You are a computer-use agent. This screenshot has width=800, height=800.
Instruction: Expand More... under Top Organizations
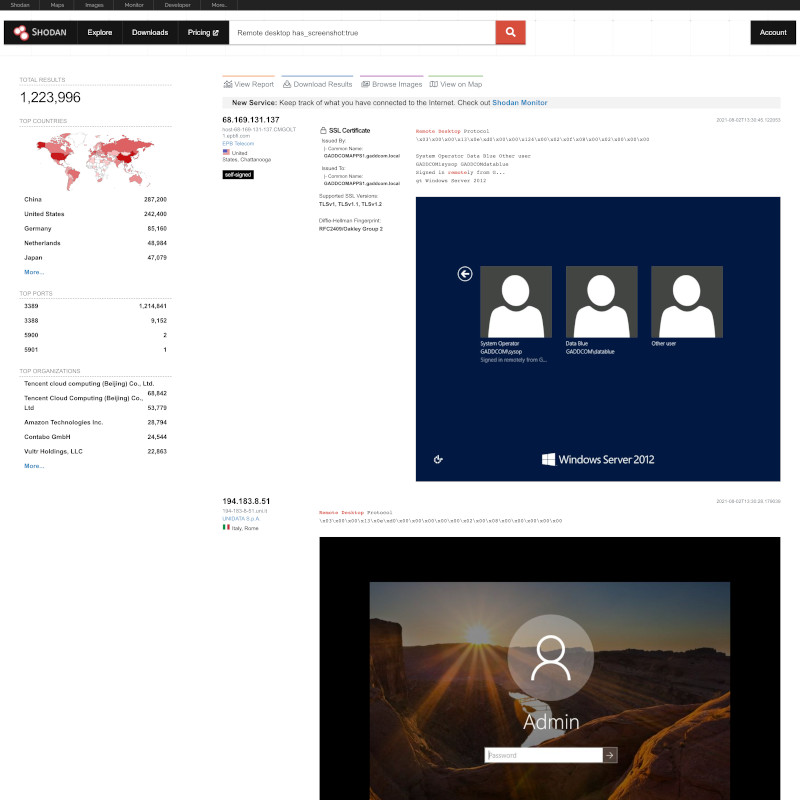34,466
